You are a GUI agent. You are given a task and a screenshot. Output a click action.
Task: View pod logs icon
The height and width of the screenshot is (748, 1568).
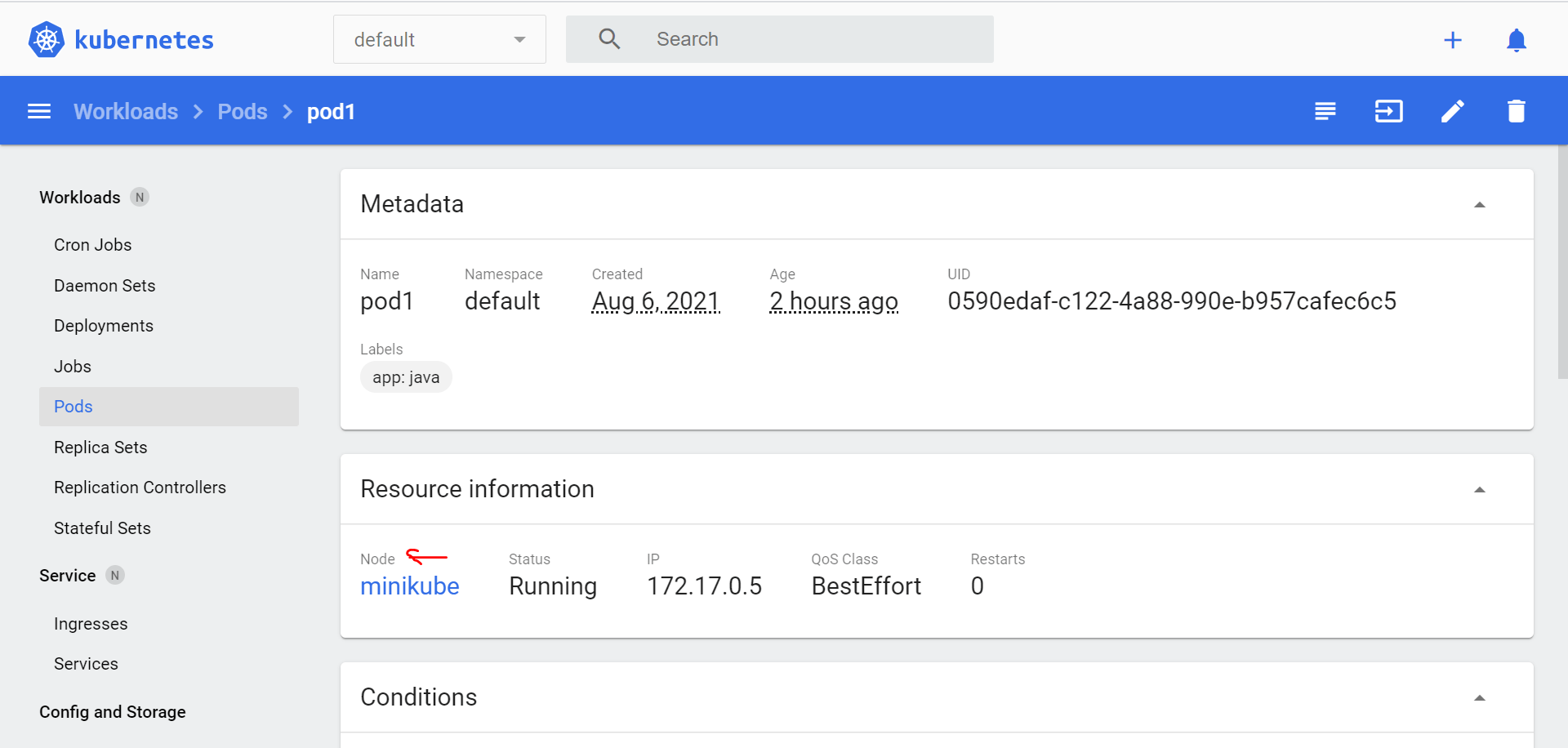point(1325,111)
